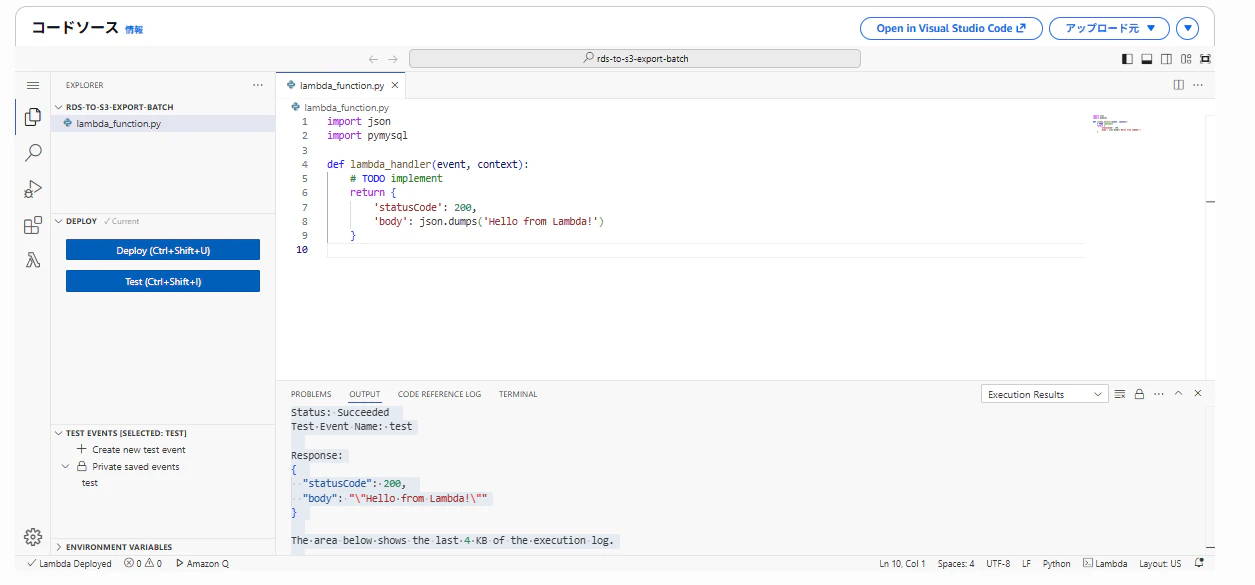Open the Manage gear settings
1255x585 pixels.
point(33,537)
